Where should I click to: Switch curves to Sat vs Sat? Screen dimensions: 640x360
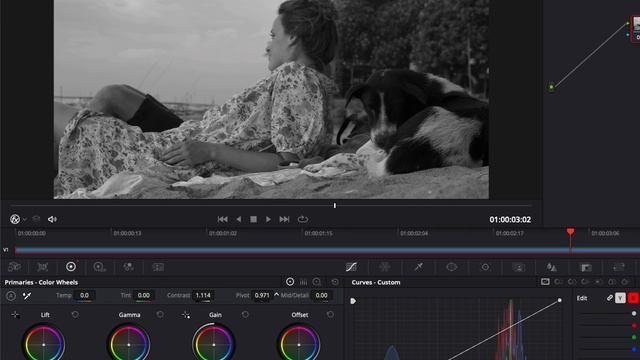coord(612,282)
